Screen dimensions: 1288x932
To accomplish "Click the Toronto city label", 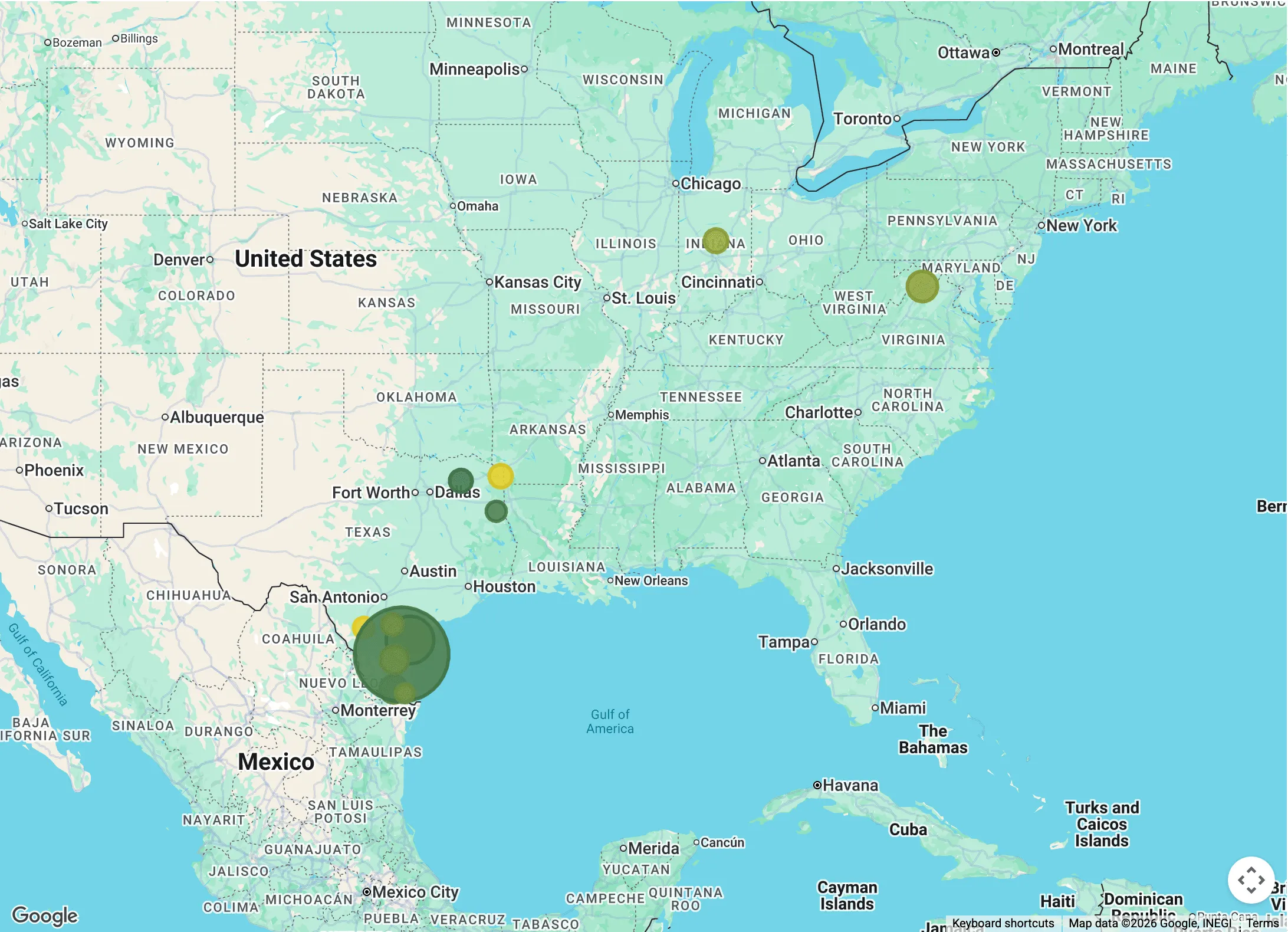I will pos(862,119).
